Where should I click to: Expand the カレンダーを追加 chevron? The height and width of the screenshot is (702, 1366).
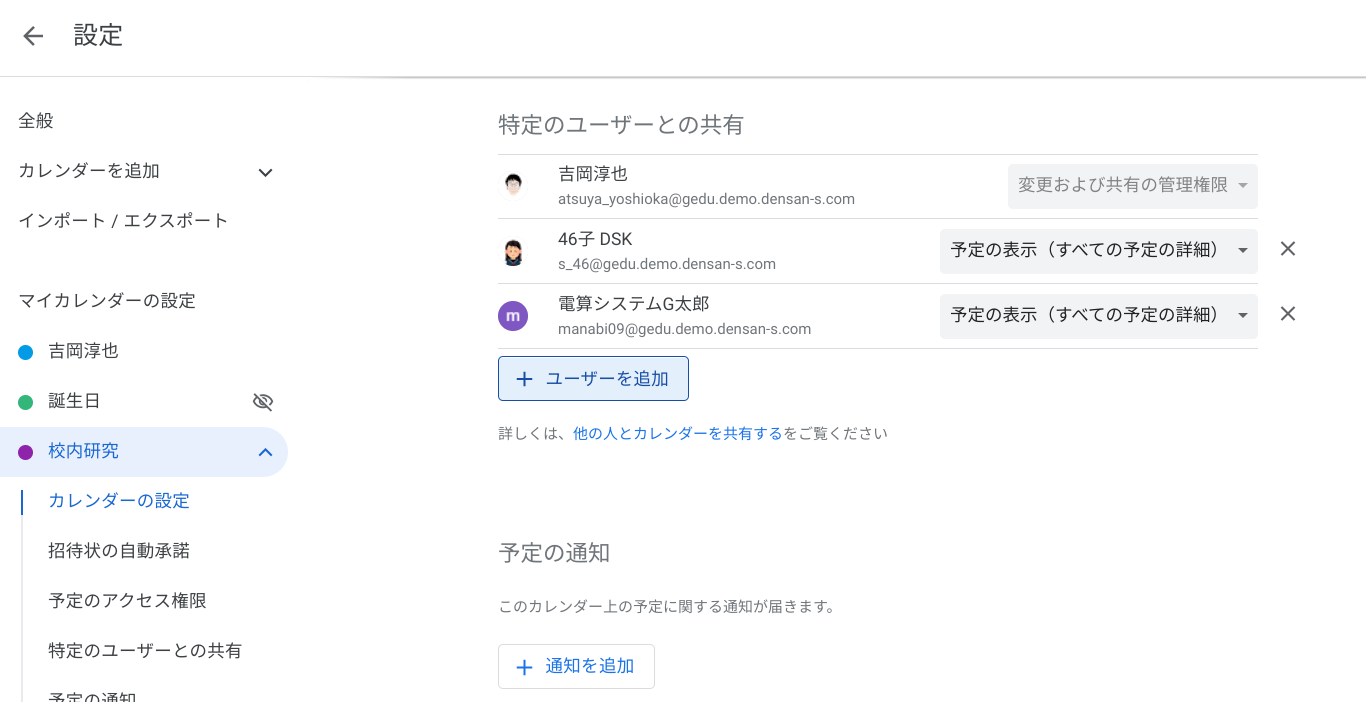point(265,172)
